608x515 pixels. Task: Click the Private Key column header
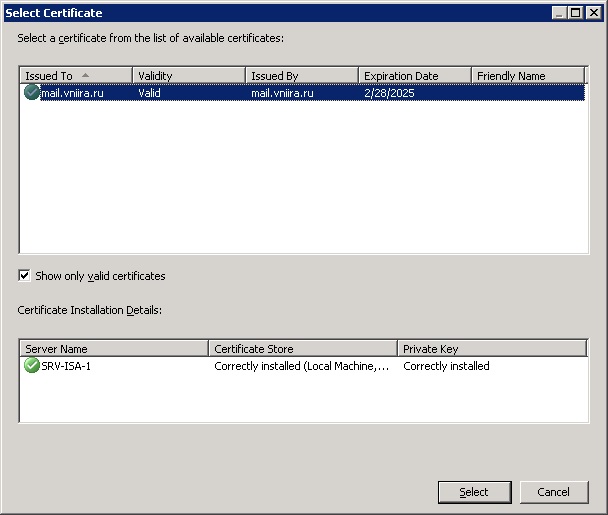coord(490,349)
